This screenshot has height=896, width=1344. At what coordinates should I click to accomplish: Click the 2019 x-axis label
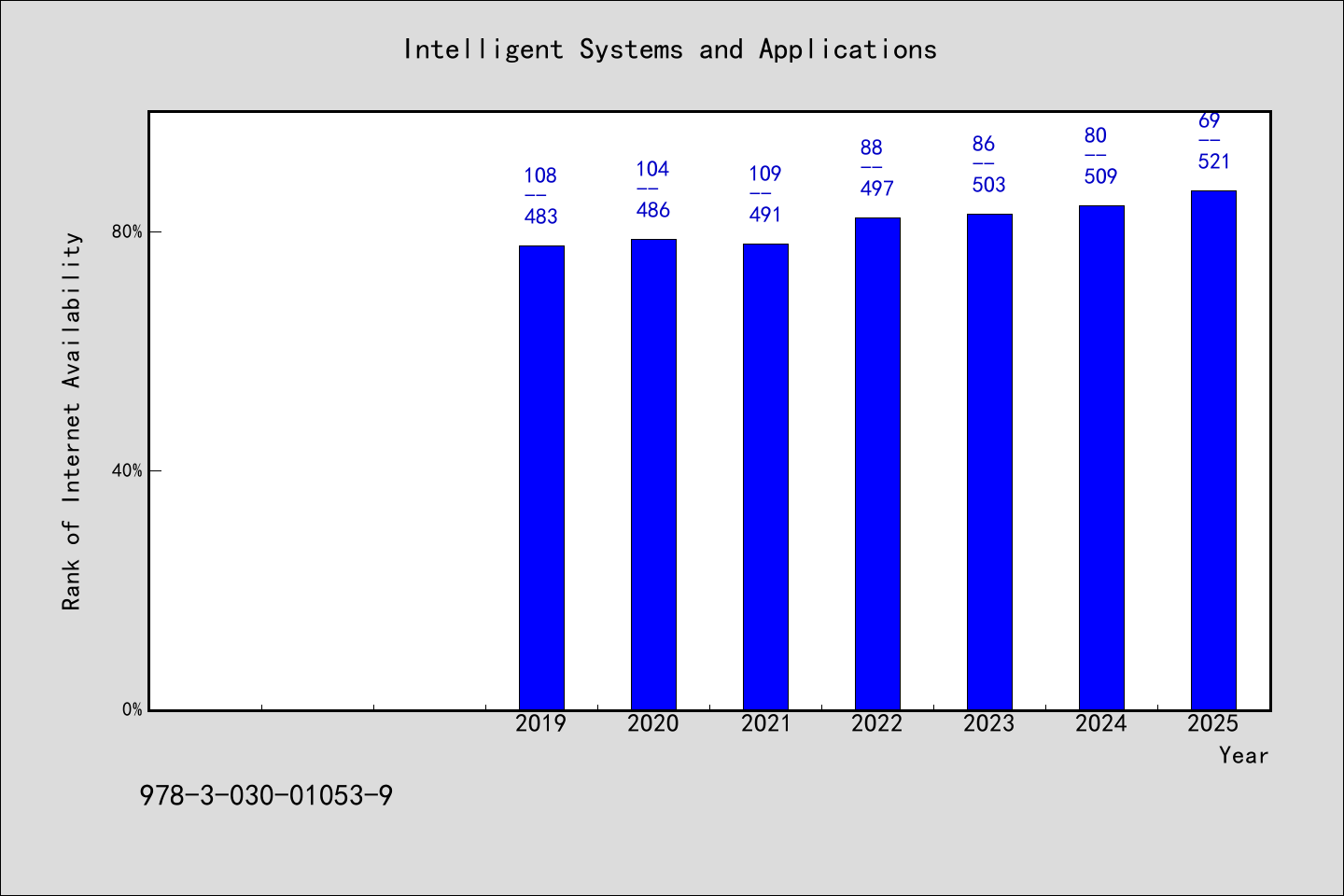pos(541,723)
